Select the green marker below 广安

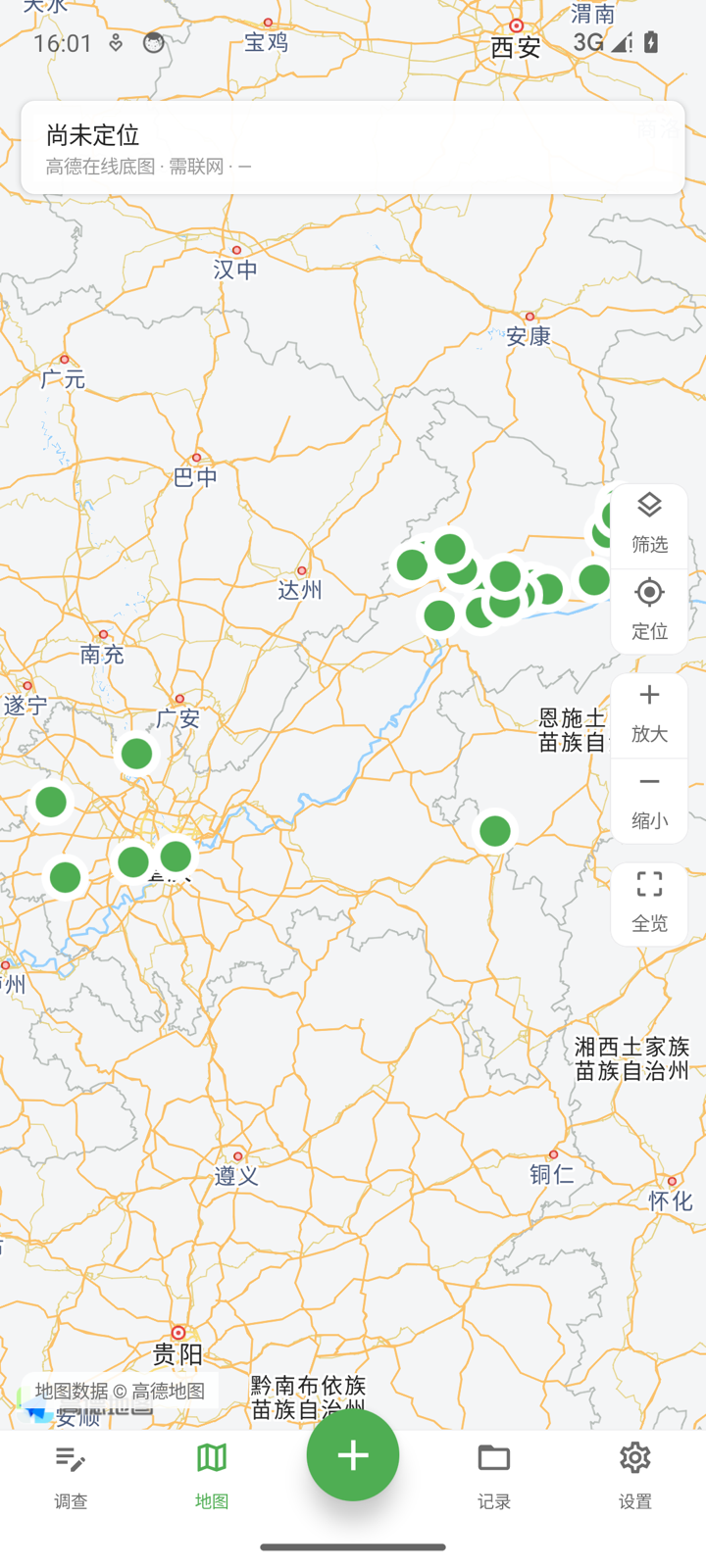click(x=137, y=754)
